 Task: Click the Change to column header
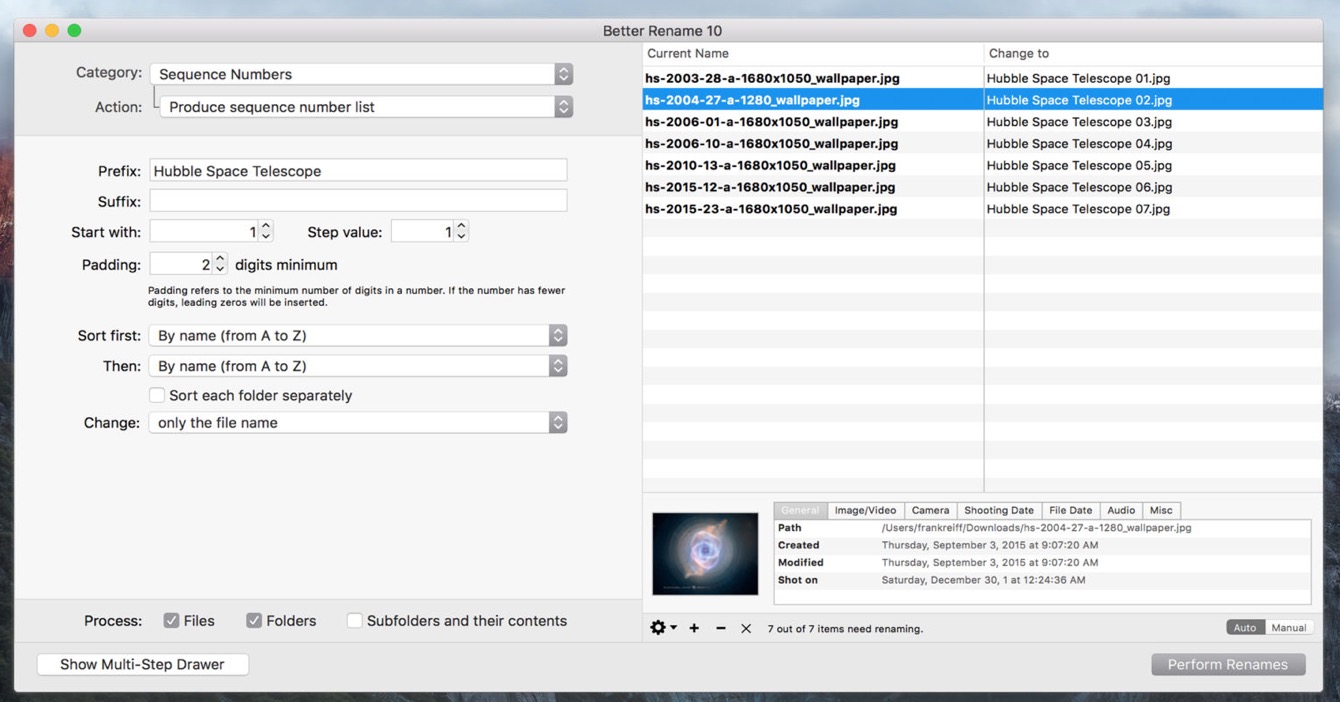(1153, 53)
